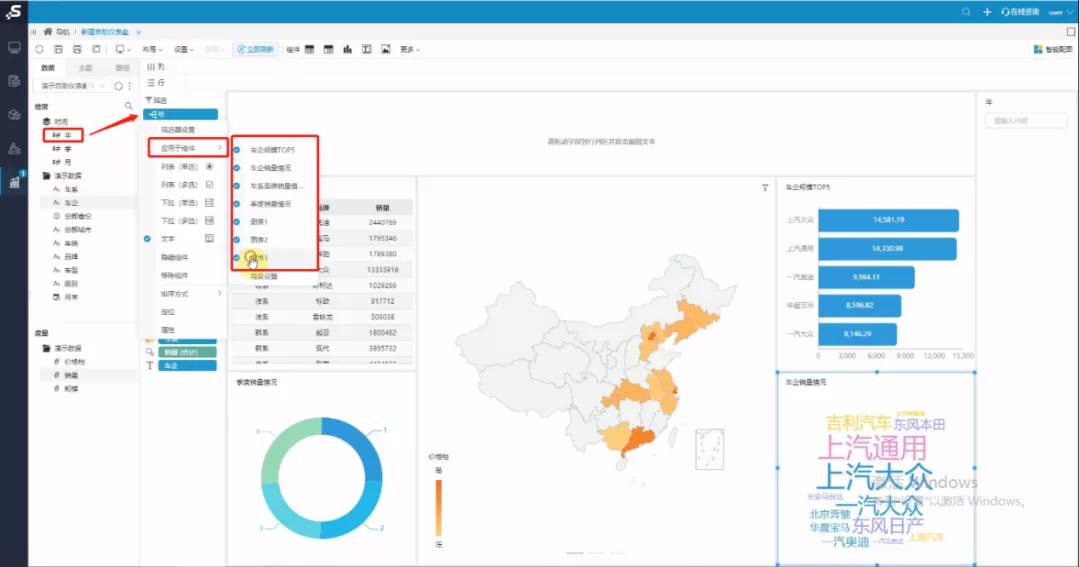Open the monitor icon in left sidebar
This screenshot has width=1080, height=567.
pos(14,48)
